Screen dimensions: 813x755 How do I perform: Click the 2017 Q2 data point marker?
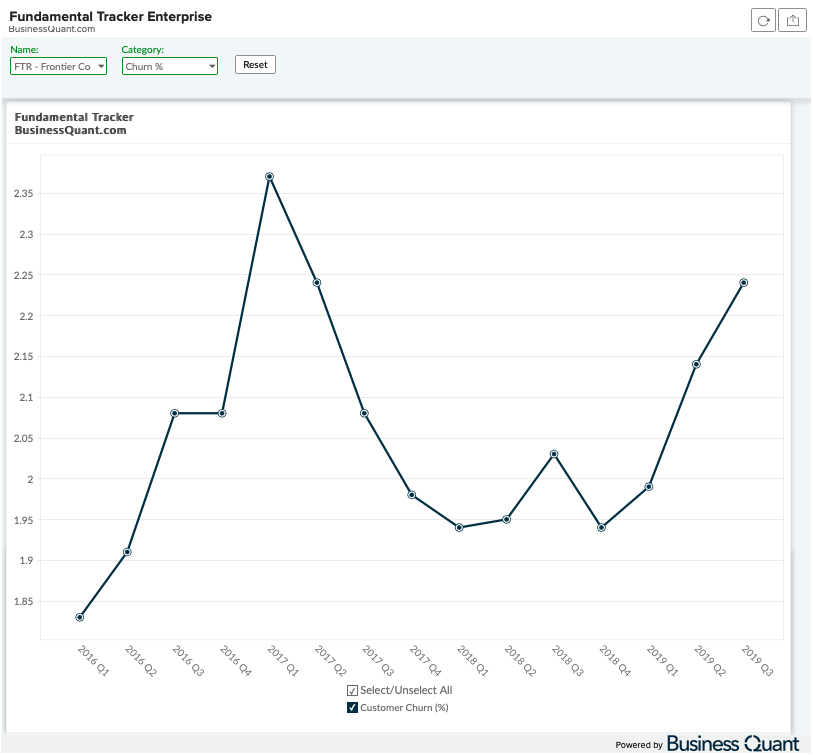click(317, 283)
